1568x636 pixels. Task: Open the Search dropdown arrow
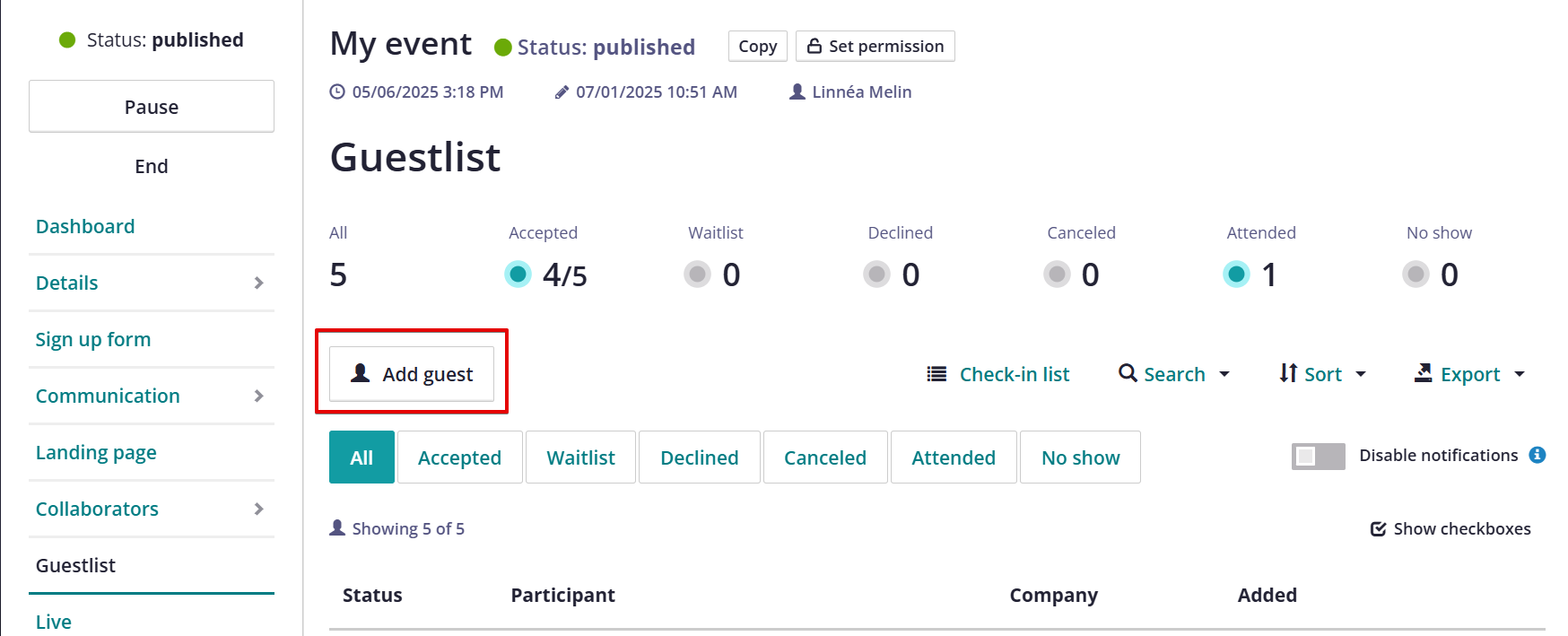[1224, 374]
